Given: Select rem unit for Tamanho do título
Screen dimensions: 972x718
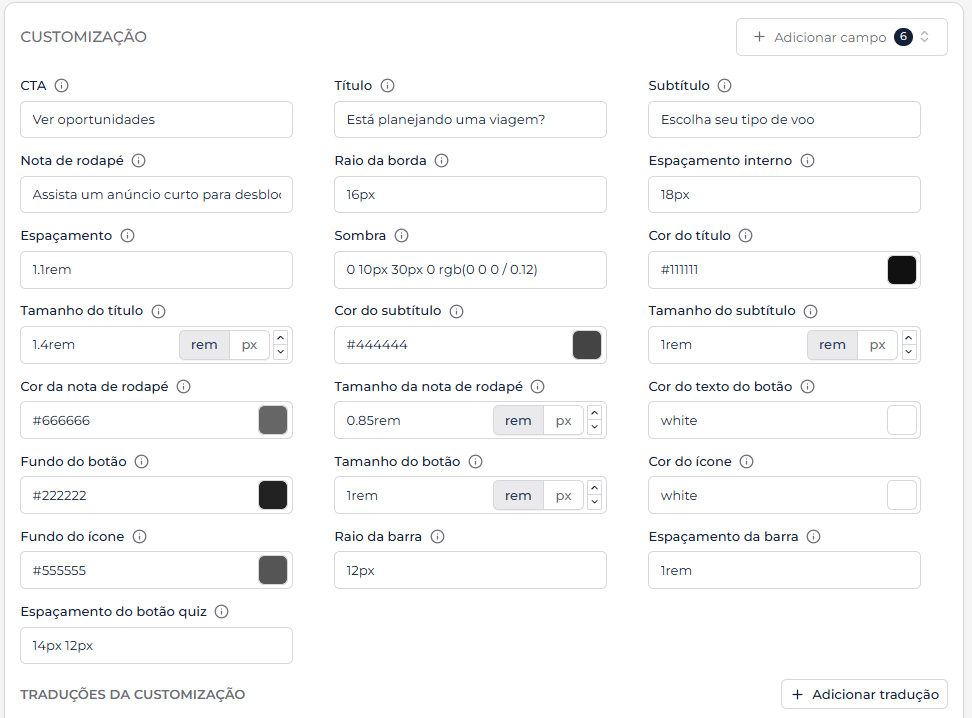Looking at the screenshot, I should [204, 345].
